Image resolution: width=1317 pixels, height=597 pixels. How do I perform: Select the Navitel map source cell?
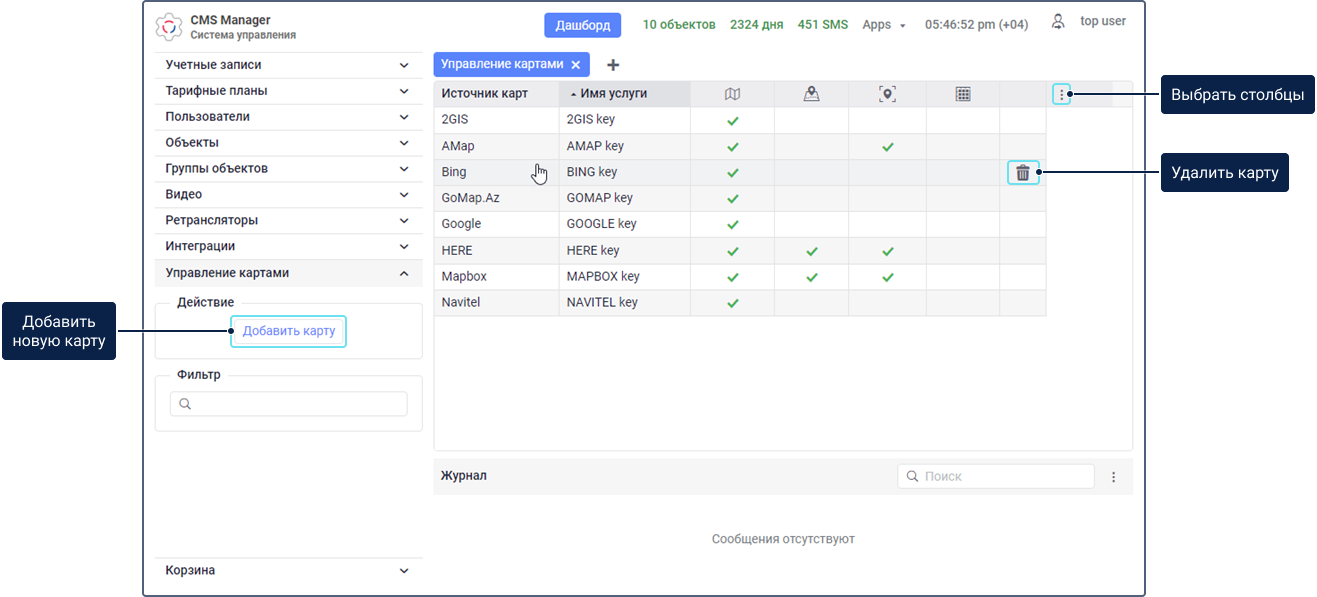[496, 303]
